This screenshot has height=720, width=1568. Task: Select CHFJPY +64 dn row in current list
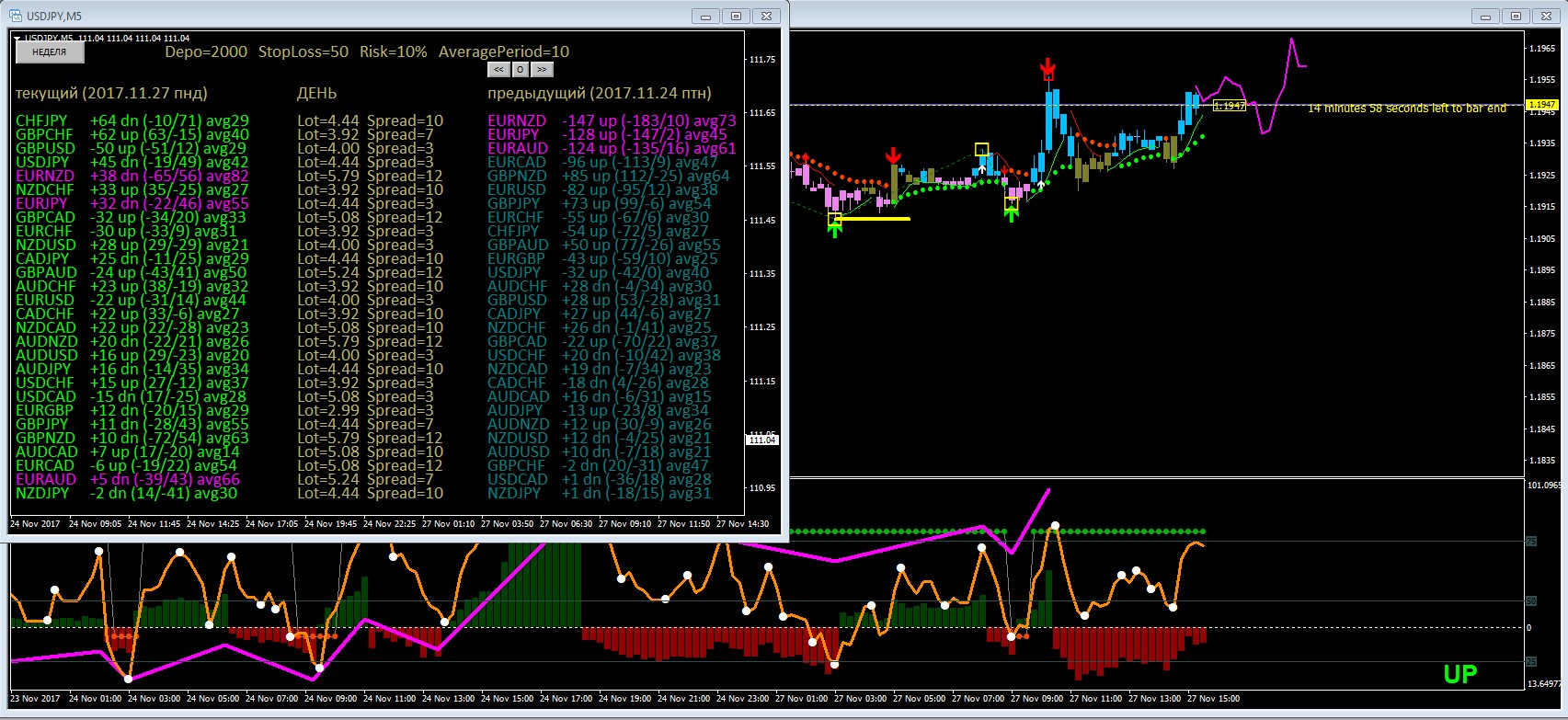[x=132, y=120]
